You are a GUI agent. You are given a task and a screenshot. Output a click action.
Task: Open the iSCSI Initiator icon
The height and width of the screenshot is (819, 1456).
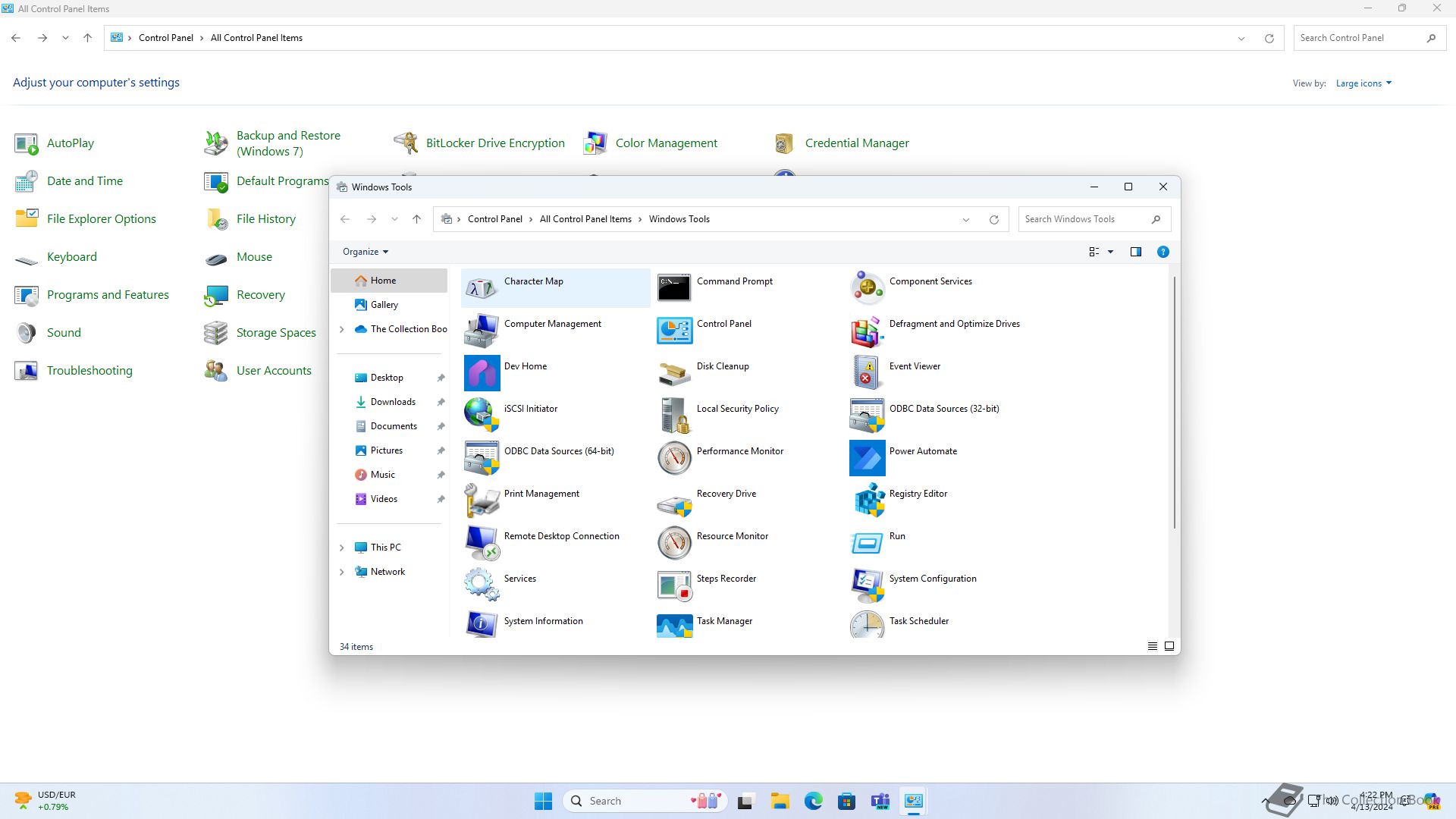pyautogui.click(x=482, y=416)
